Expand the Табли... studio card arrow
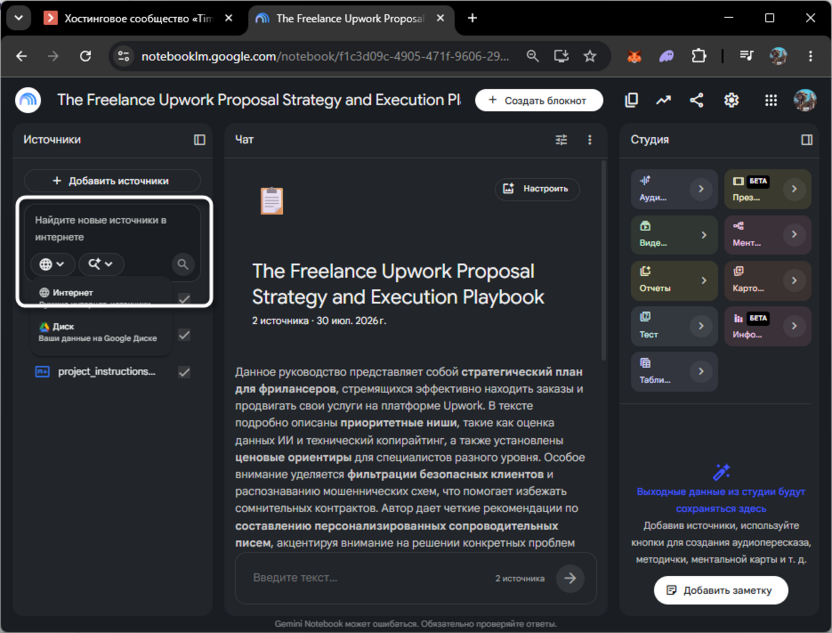 [x=701, y=371]
